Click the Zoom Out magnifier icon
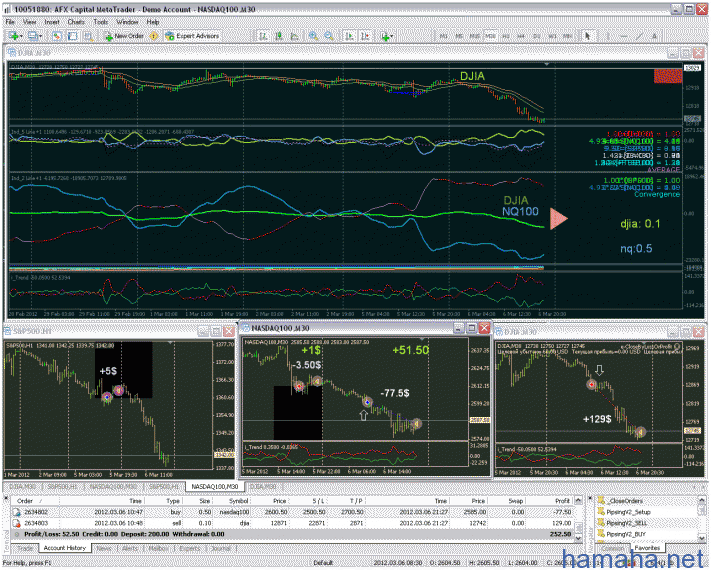Image resolution: width=711 pixels, height=570 pixels. point(329,36)
